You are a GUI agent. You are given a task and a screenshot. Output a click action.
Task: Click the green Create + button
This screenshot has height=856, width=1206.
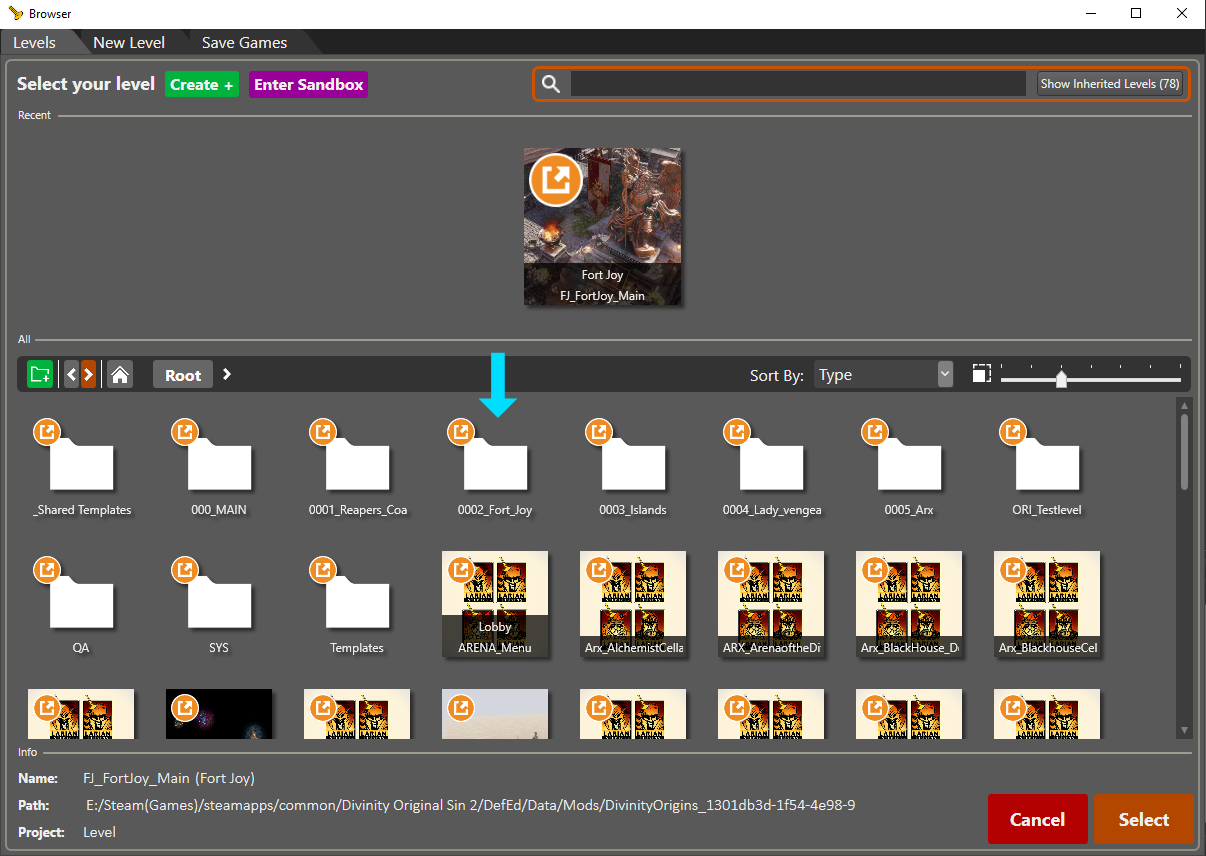(x=202, y=84)
